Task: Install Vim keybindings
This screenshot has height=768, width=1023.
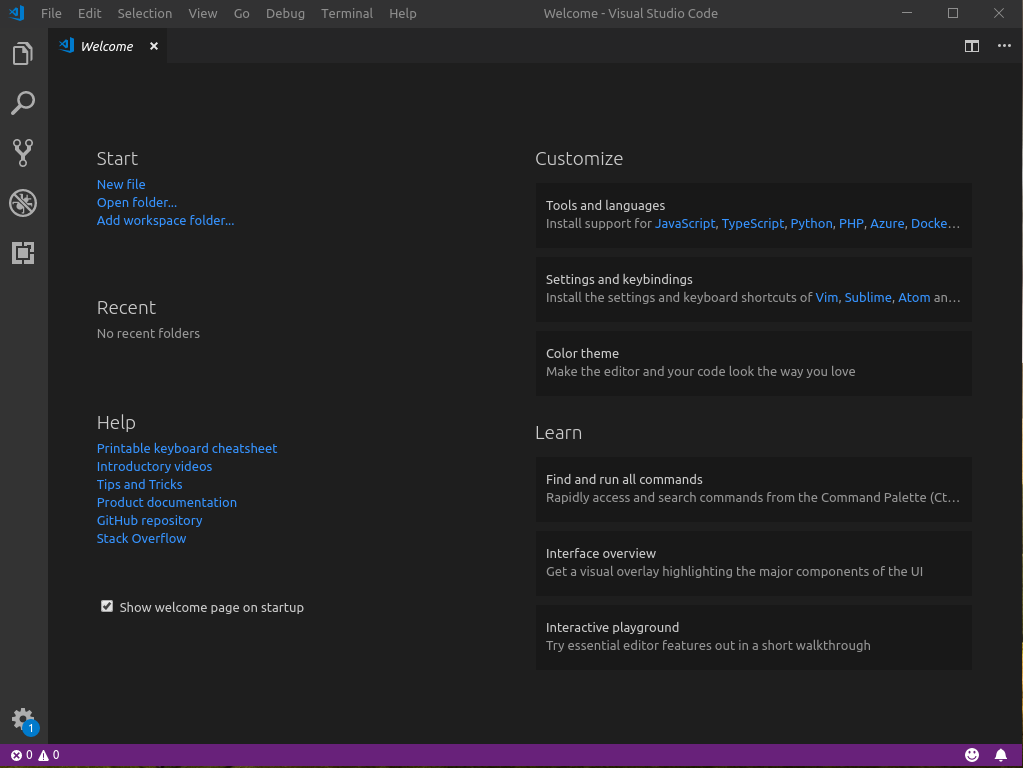Action: [x=827, y=298]
